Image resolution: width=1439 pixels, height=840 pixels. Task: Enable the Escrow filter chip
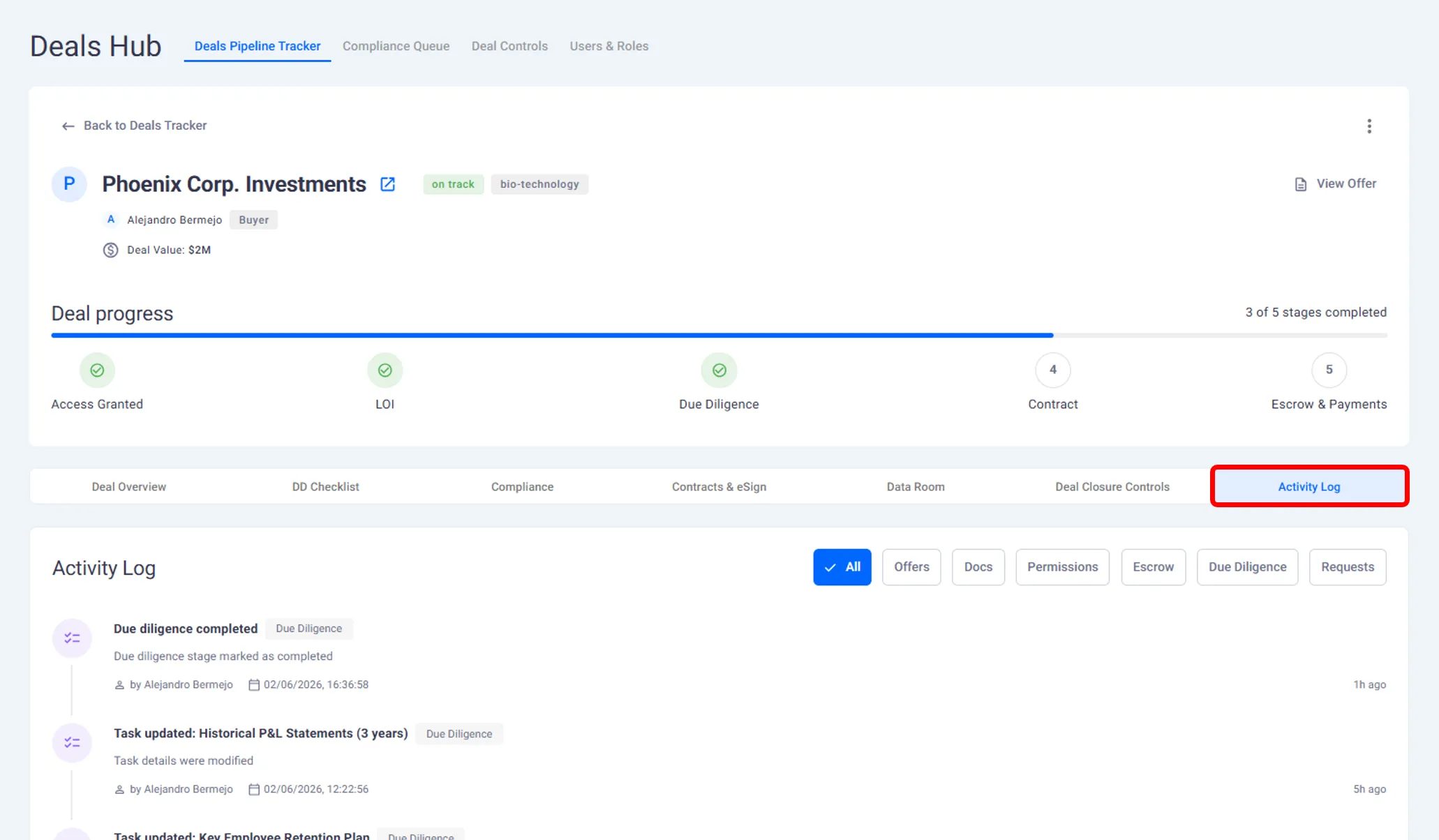coord(1152,567)
